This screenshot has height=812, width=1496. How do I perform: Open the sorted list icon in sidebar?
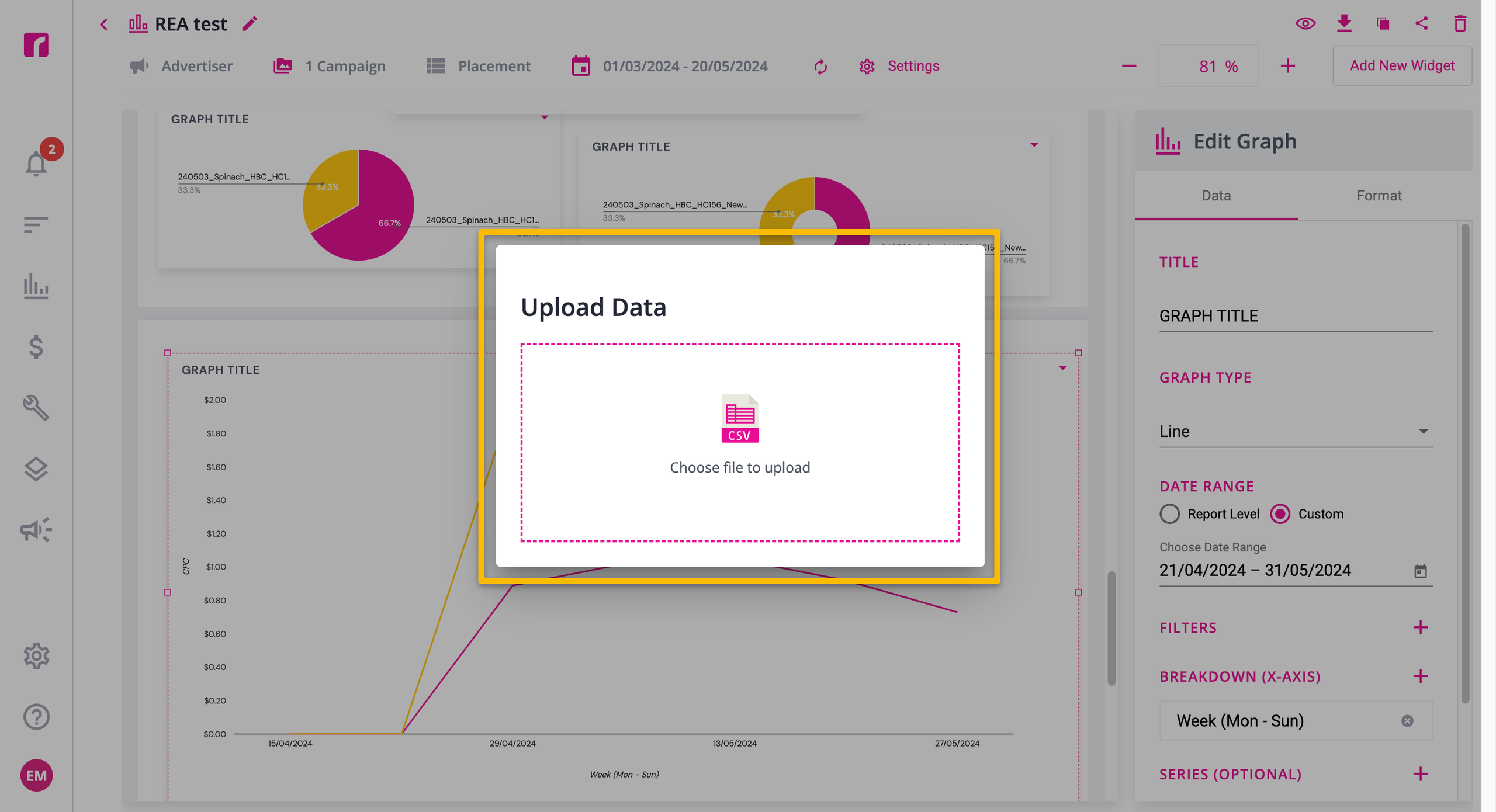pyautogui.click(x=36, y=225)
